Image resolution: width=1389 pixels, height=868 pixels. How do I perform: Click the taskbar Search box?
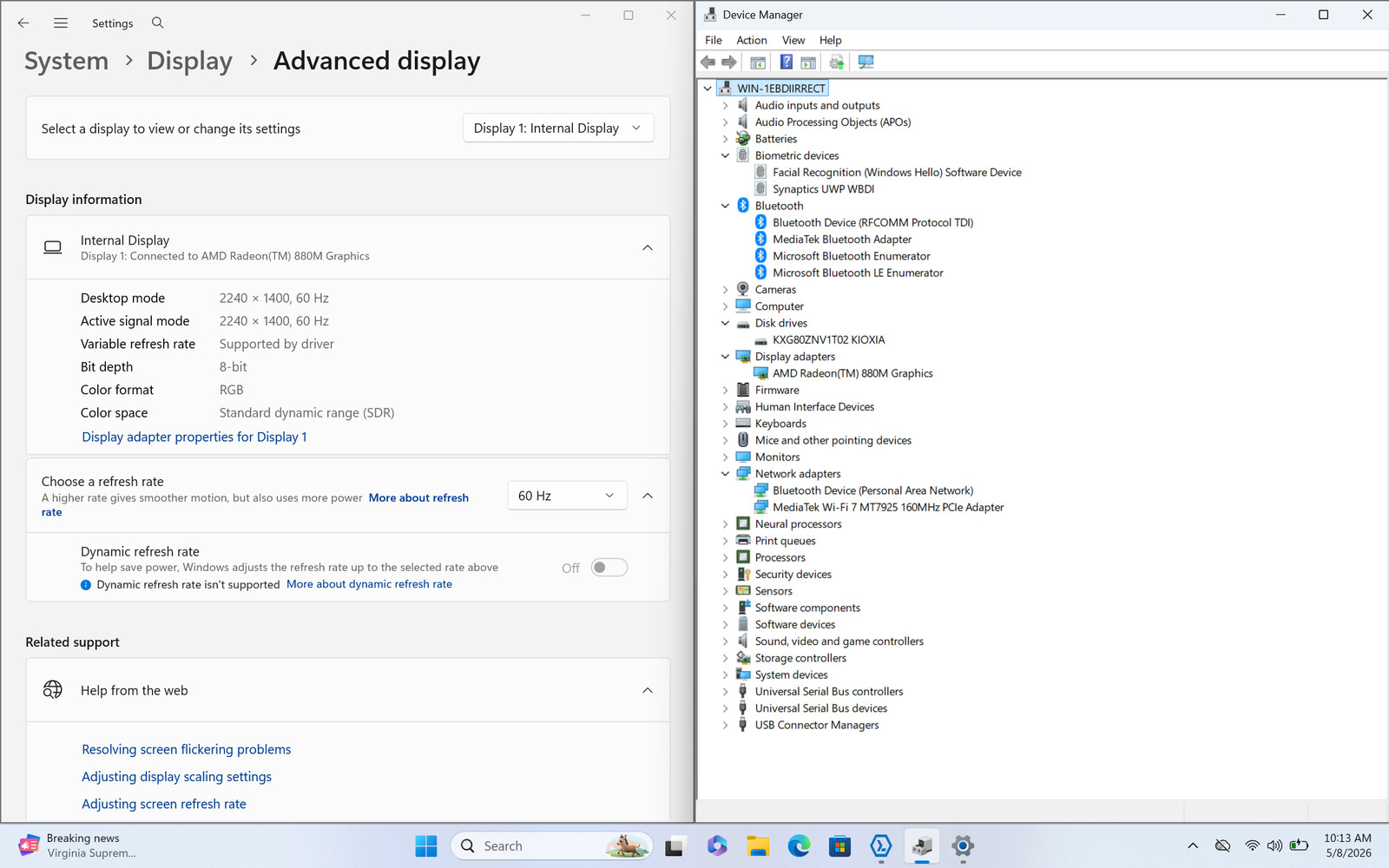pos(551,846)
